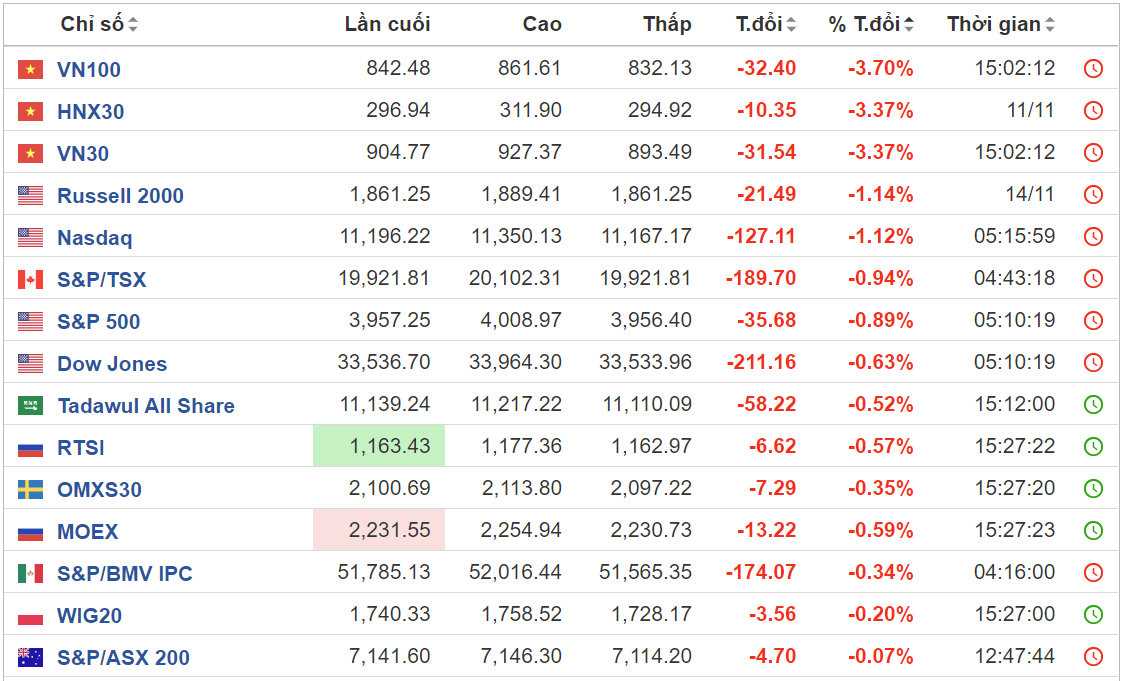Click the Canada flag beside S&P/TSX
Viewport: 1121px width, 681px height.
tap(30, 280)
